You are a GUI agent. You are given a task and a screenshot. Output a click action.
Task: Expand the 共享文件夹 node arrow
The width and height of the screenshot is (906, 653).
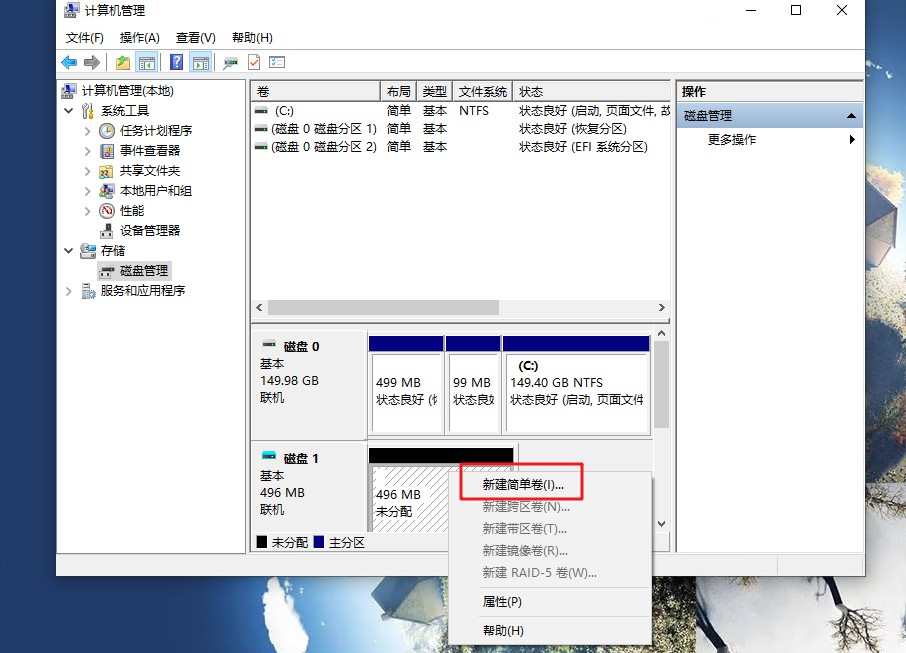pos(87,171)
